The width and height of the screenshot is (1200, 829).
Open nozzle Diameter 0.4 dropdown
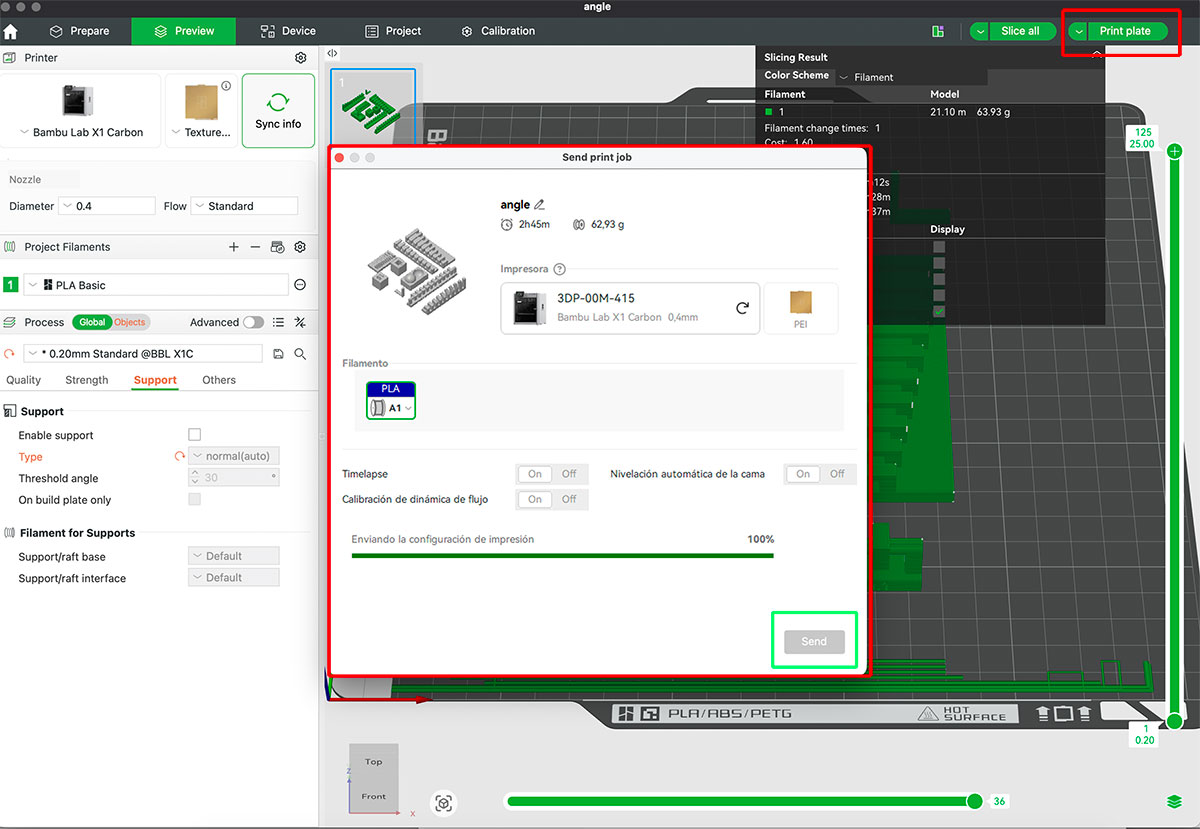107,206
